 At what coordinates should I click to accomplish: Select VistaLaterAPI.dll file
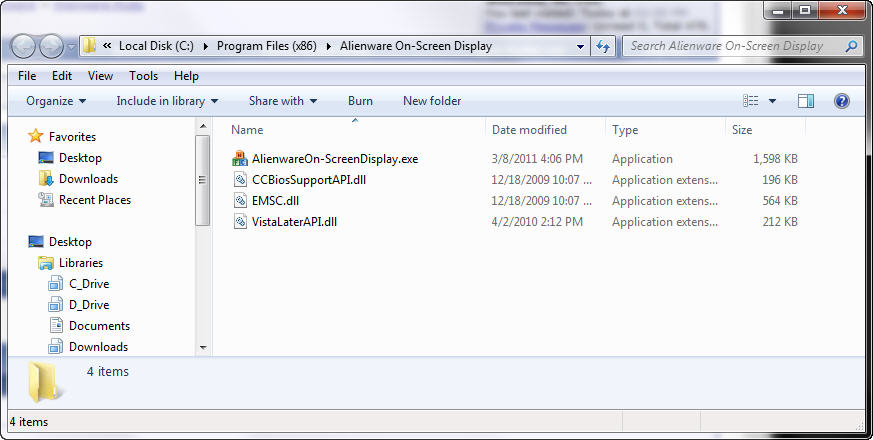(294, 222)
